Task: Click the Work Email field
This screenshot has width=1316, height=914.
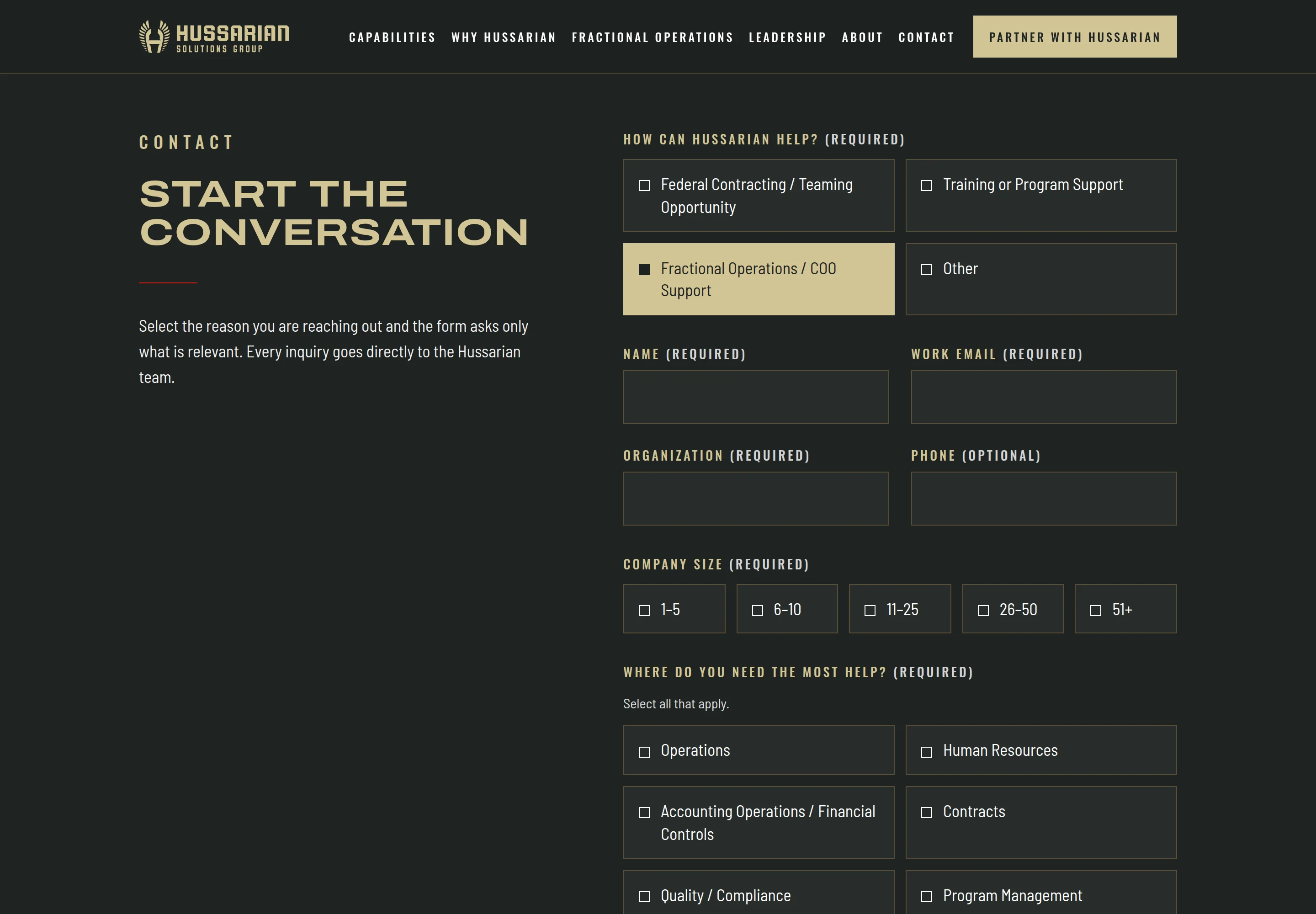Action: pyautogui.click(x=1044, y=397)
